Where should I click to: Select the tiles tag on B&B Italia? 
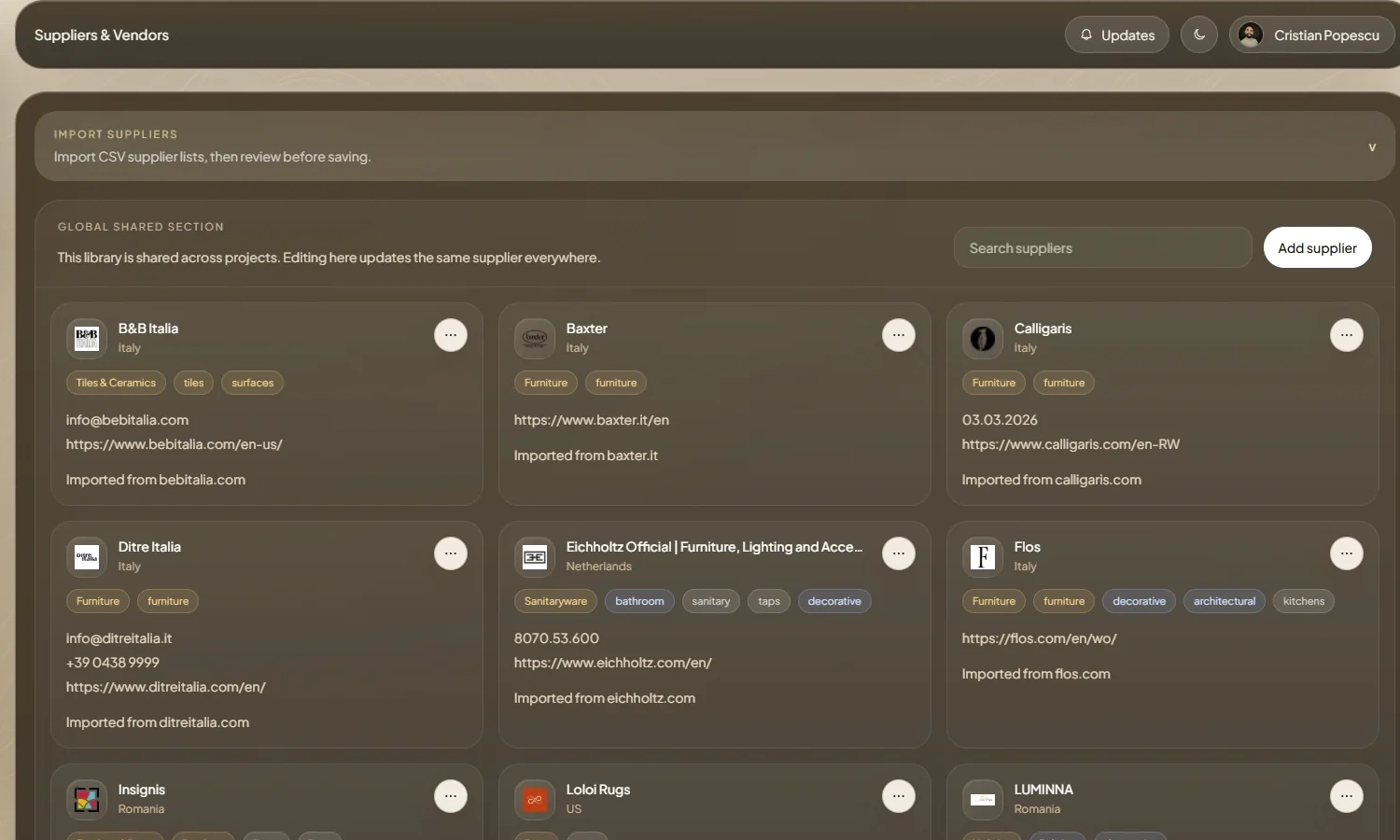[194, 383]
